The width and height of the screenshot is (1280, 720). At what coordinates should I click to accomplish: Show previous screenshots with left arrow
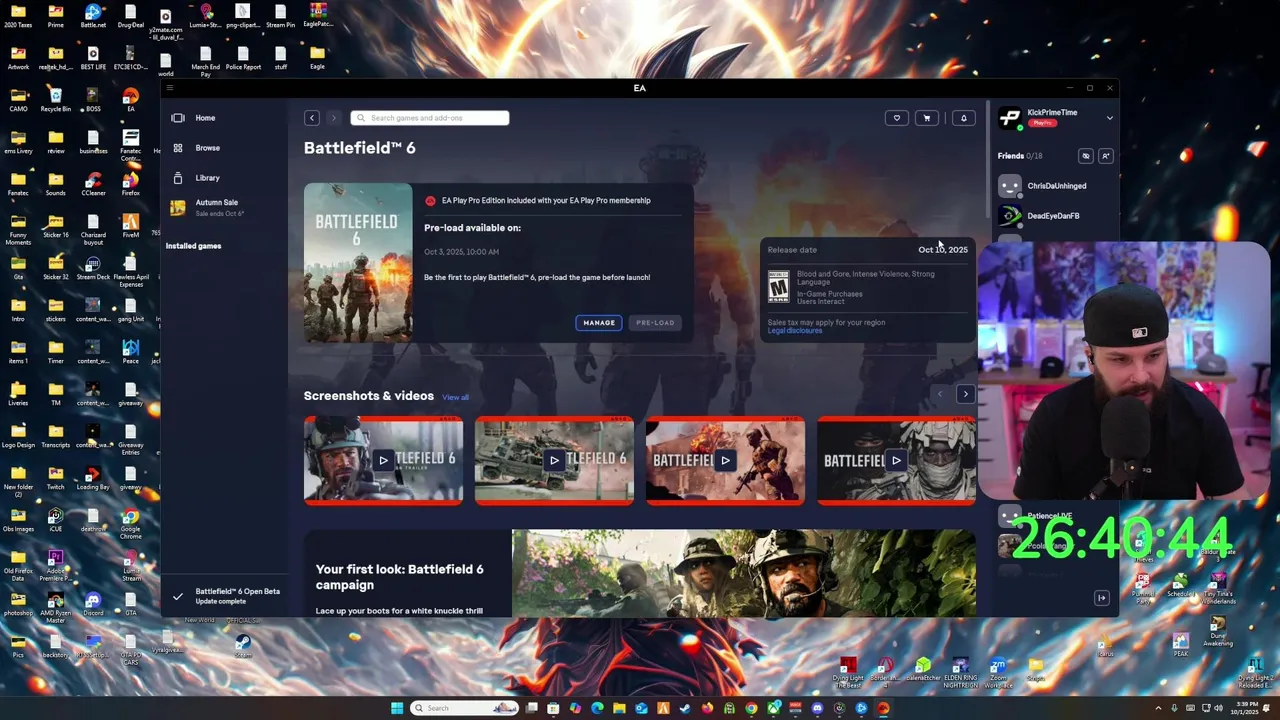[939, 394]
